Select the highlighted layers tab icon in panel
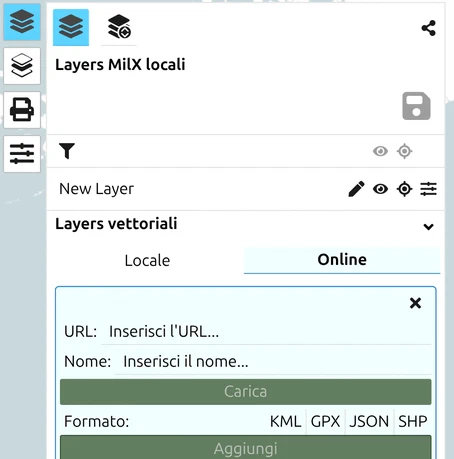The height and width of the screenshot is (459, 454). [71, 27]
